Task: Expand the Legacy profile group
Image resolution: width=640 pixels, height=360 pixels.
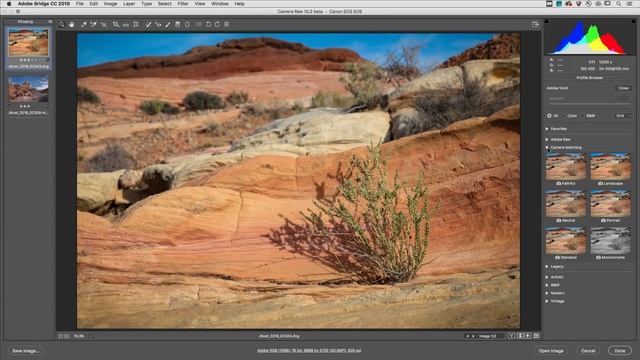Action: [547, 267]
